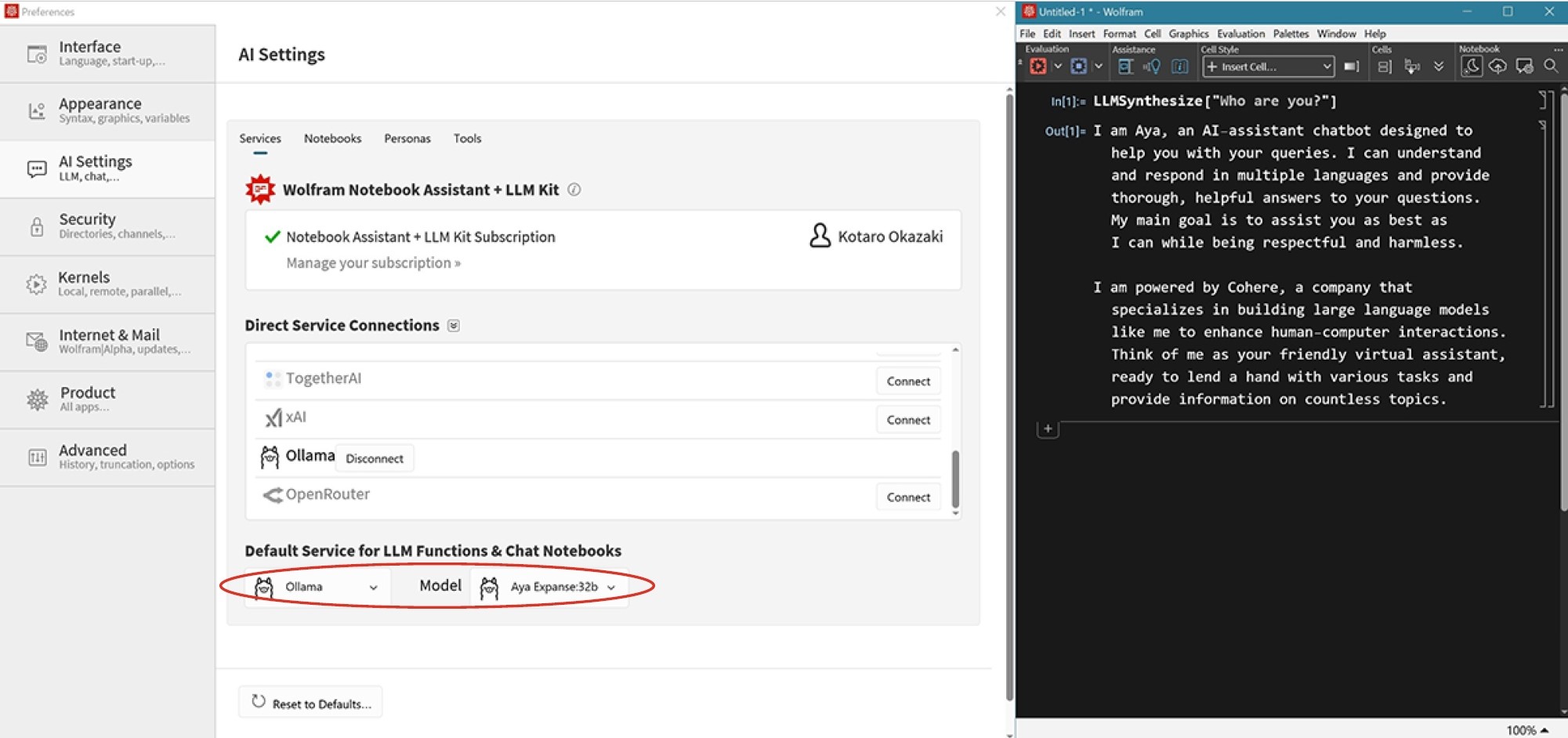Screen dimensions: 1568x738
Task: Open the File menu in Wolfram window
Action: pos(1027,34)
